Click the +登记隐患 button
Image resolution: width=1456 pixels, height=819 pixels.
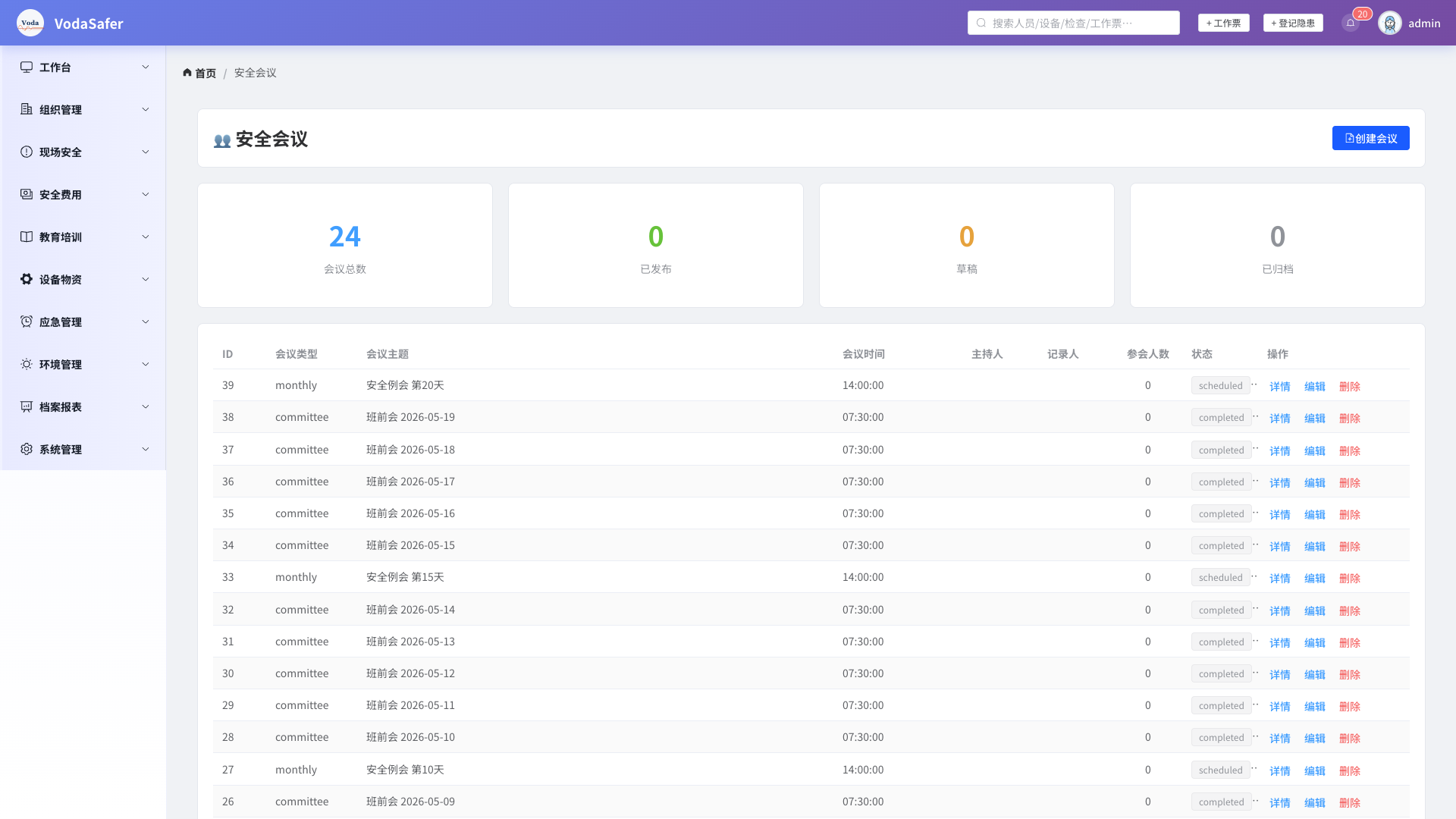(x=1293, y=23)
